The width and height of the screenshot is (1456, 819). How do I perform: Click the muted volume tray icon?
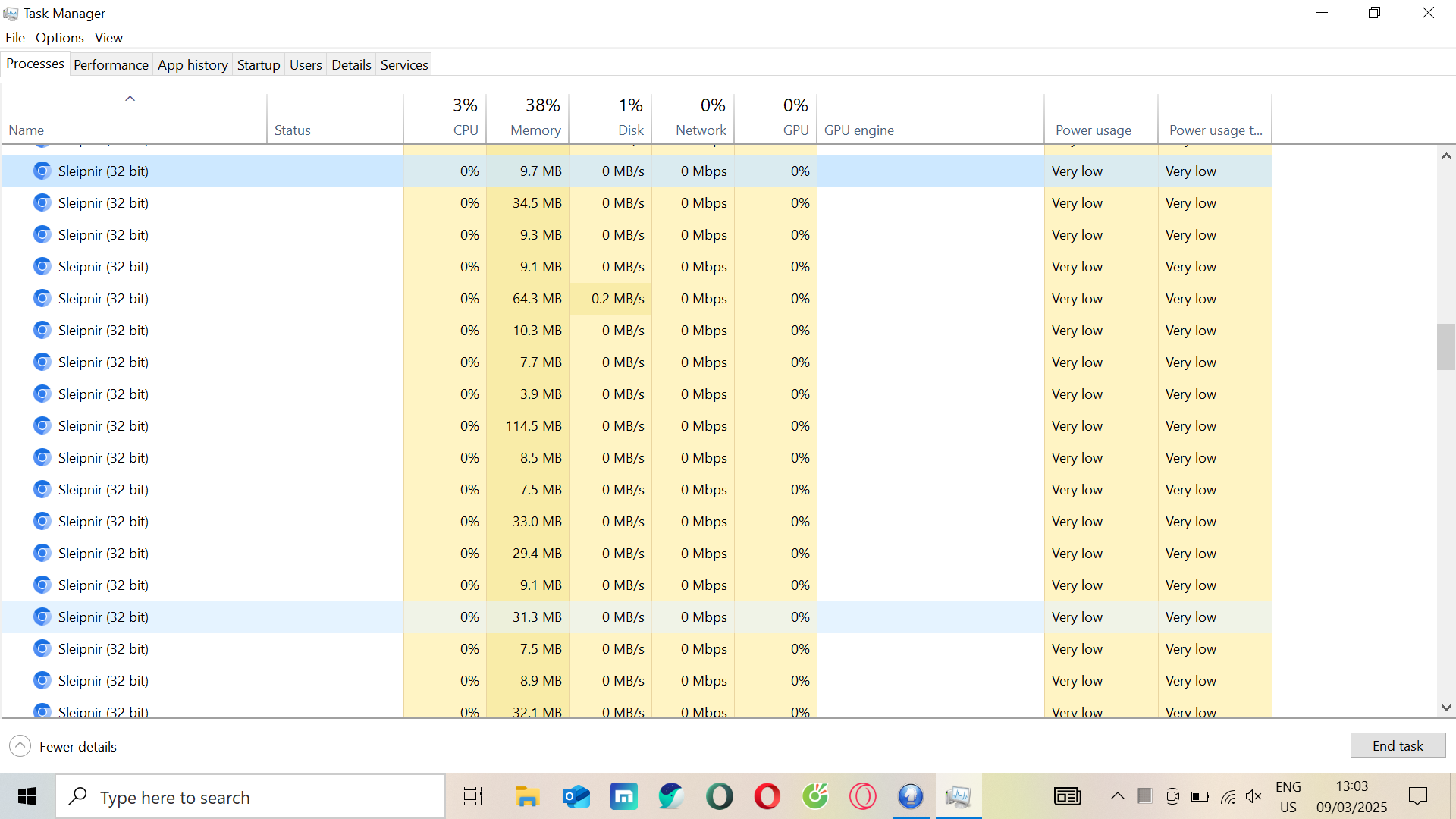pyautogui.click(x=1254, y=796)
